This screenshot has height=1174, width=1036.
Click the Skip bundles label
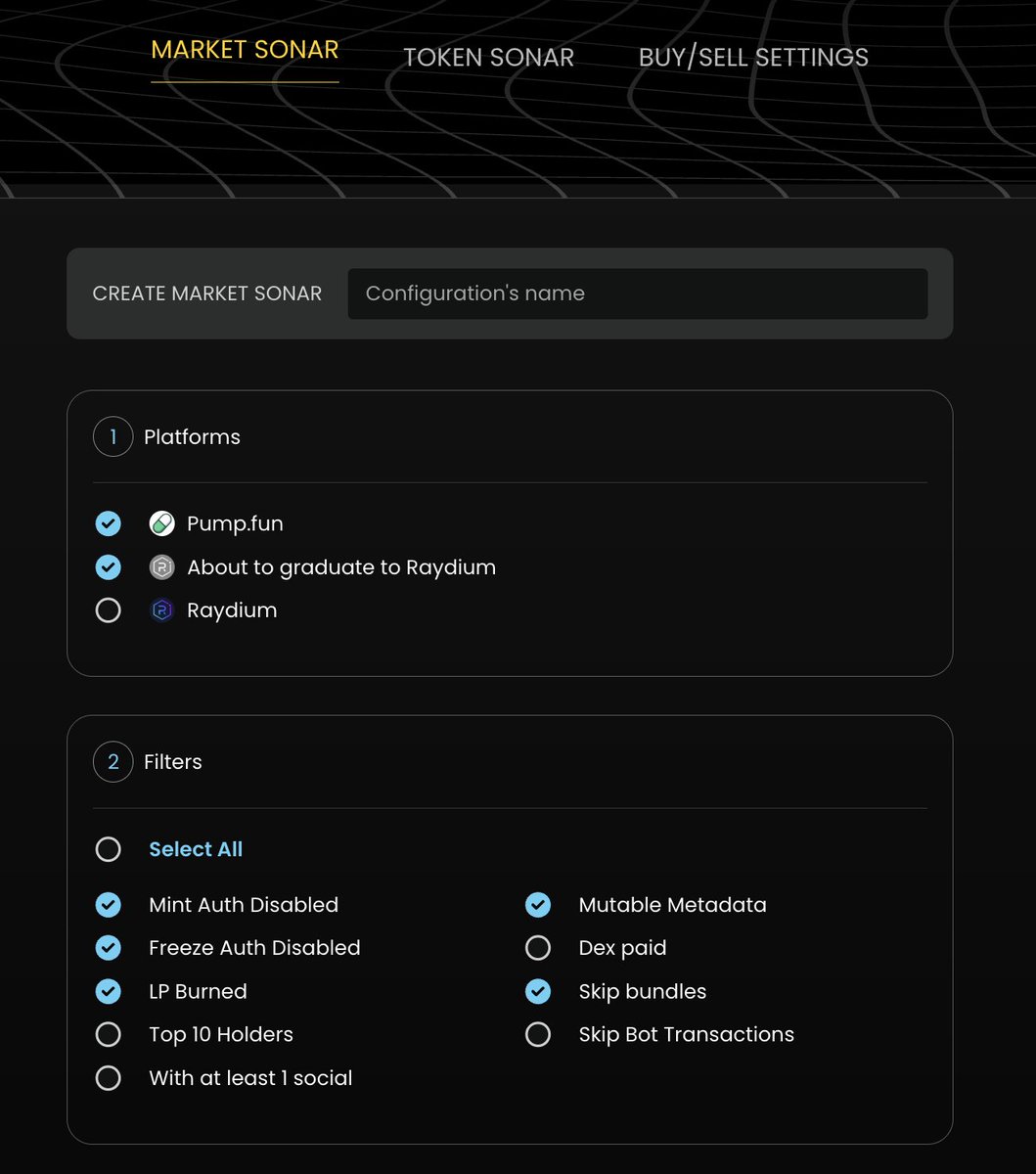[x=643, y=991]
